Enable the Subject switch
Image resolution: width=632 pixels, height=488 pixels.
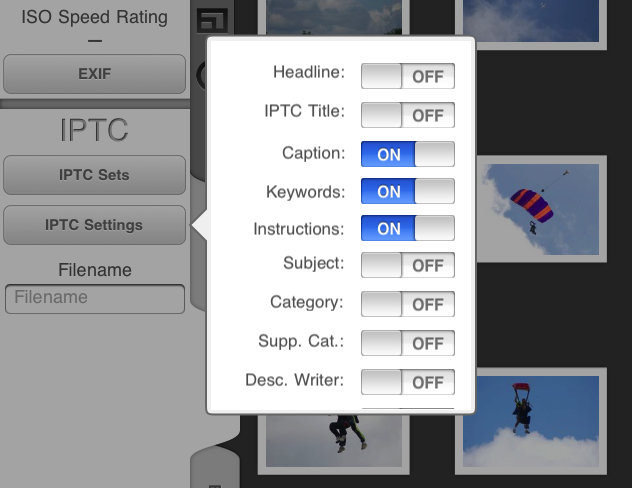tap(407, 265)
